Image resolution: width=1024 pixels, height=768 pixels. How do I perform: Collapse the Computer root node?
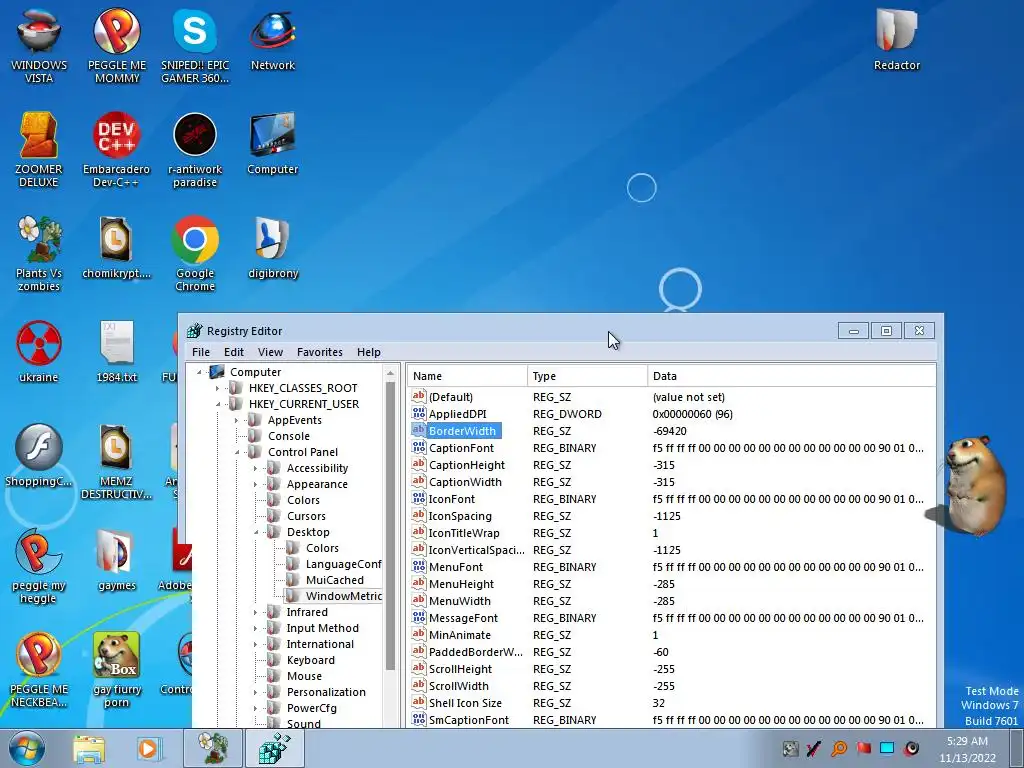(200, 372)
